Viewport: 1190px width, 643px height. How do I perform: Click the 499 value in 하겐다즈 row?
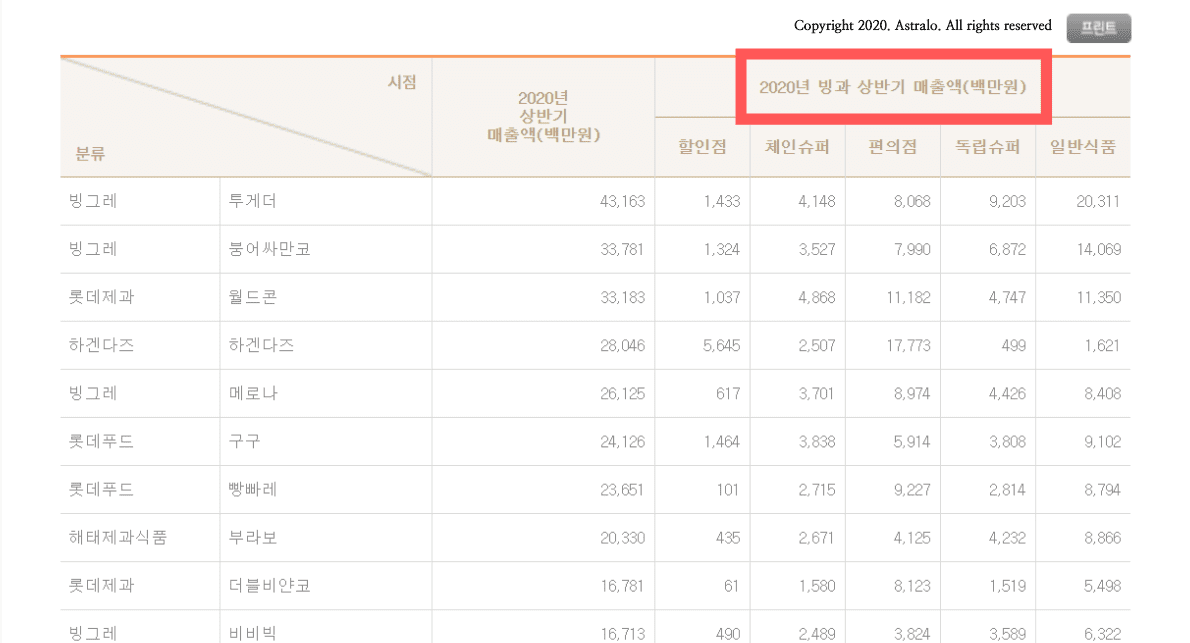click(1014, 345)
